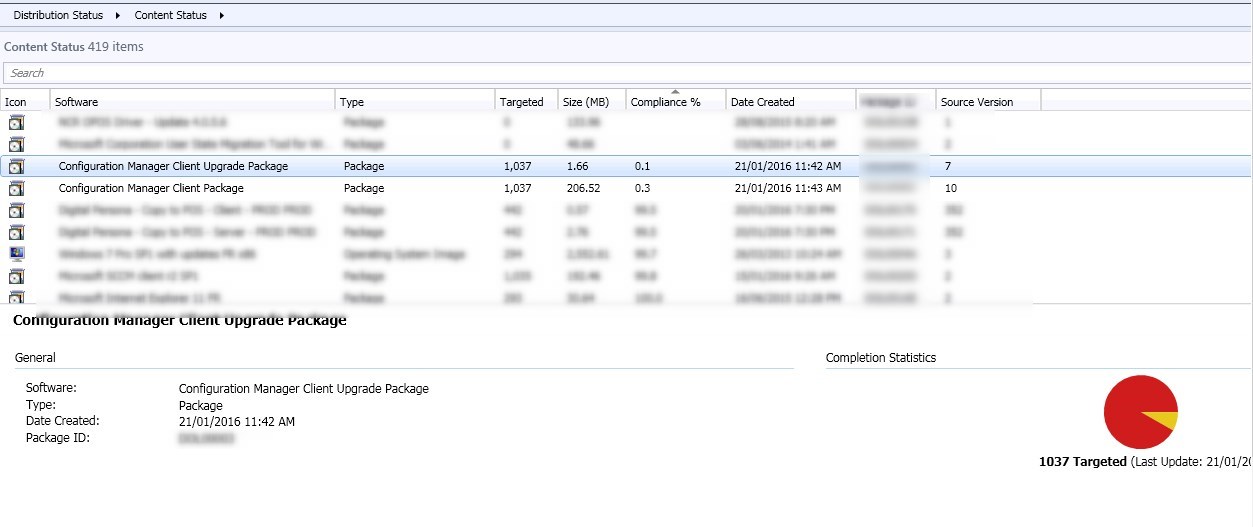Click the General section heading
1253x527 pixels.
[35, 358]
